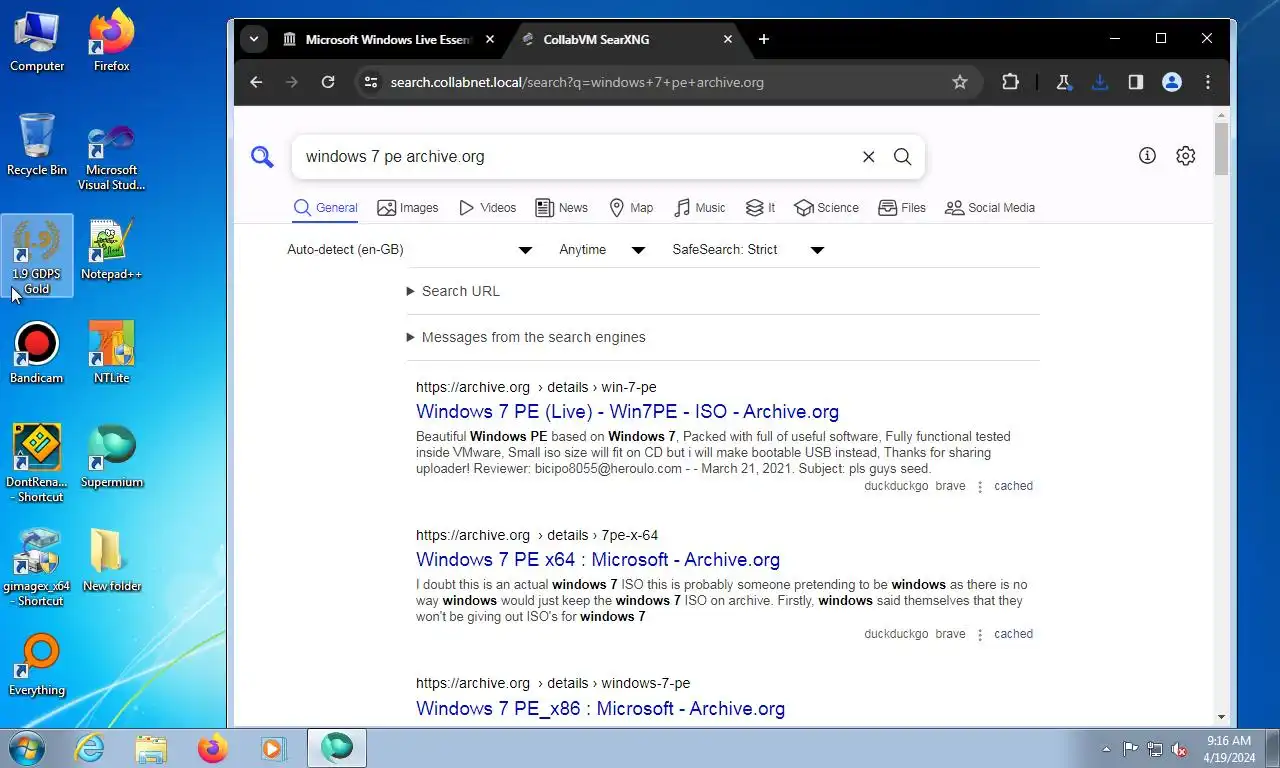Open Windows 7 PE x64 Microsoft result

pos(598,560)
